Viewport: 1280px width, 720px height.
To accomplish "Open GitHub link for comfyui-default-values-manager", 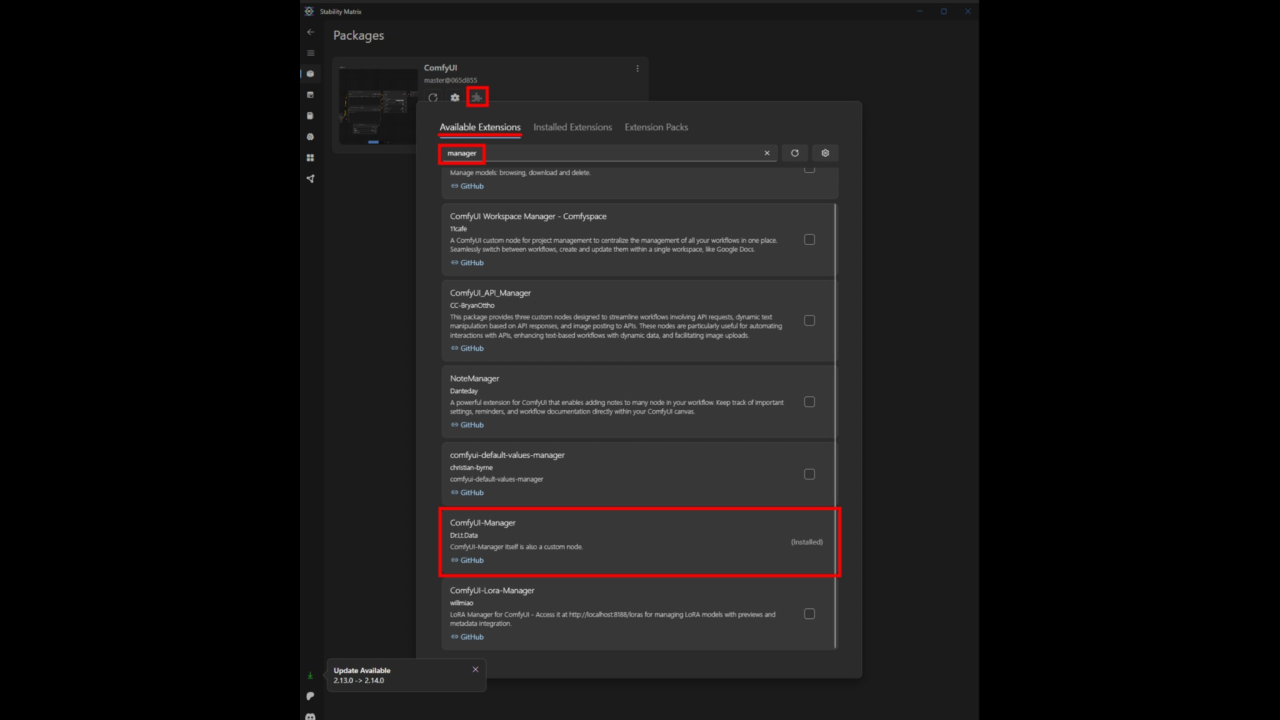I will click(467, 493).
